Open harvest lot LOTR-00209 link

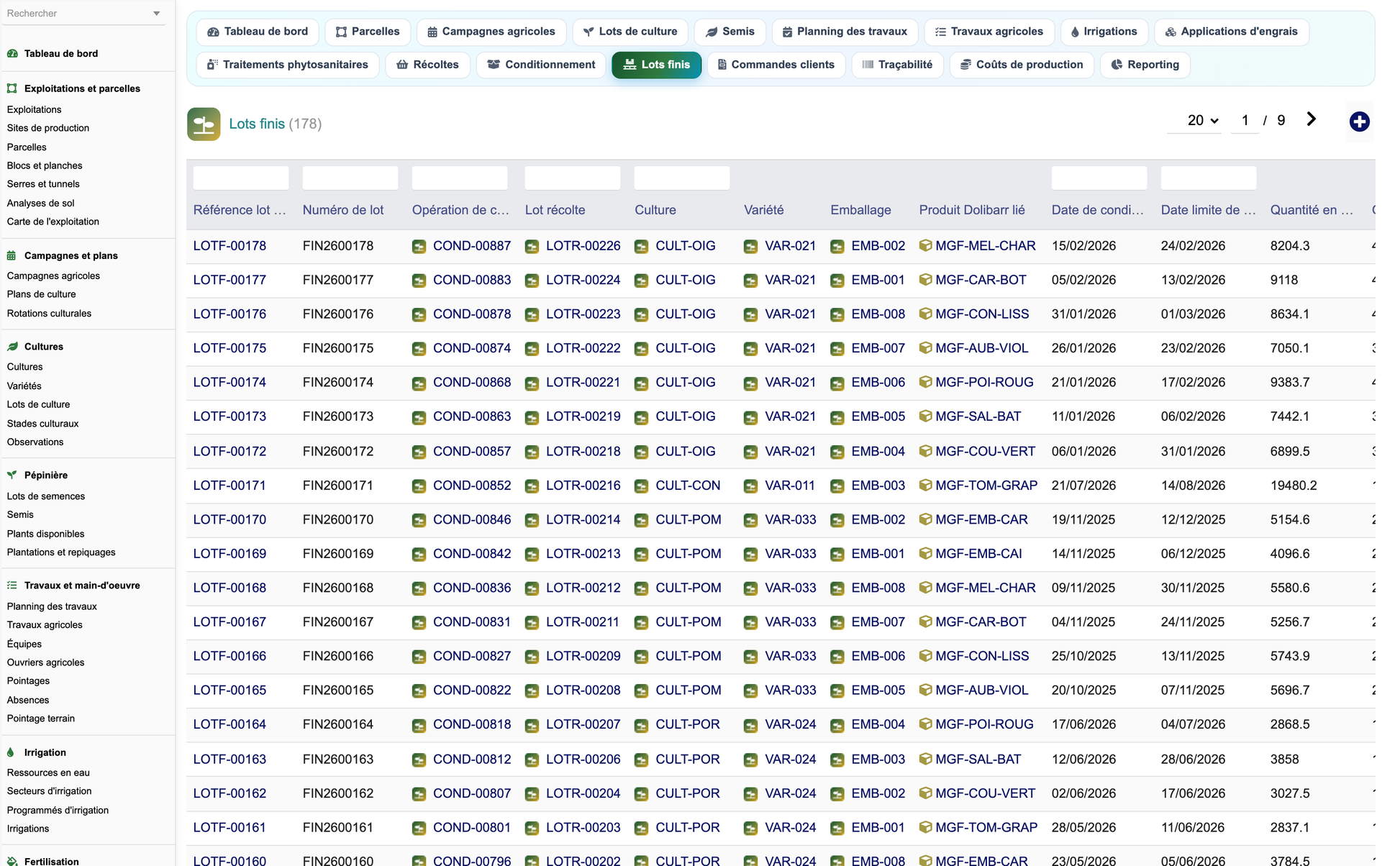pyautogui.click(x=583, y=656)
